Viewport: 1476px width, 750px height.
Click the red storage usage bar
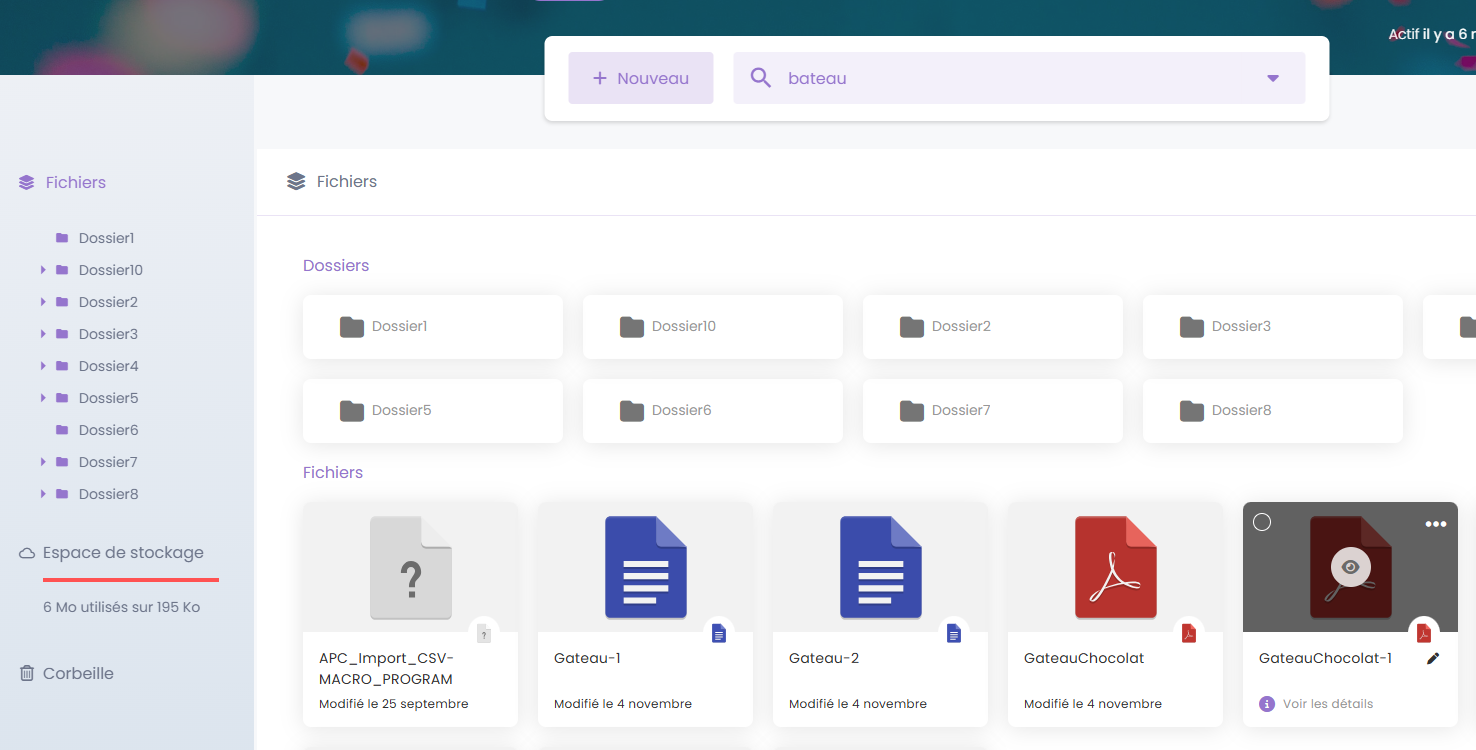(130, 579)
